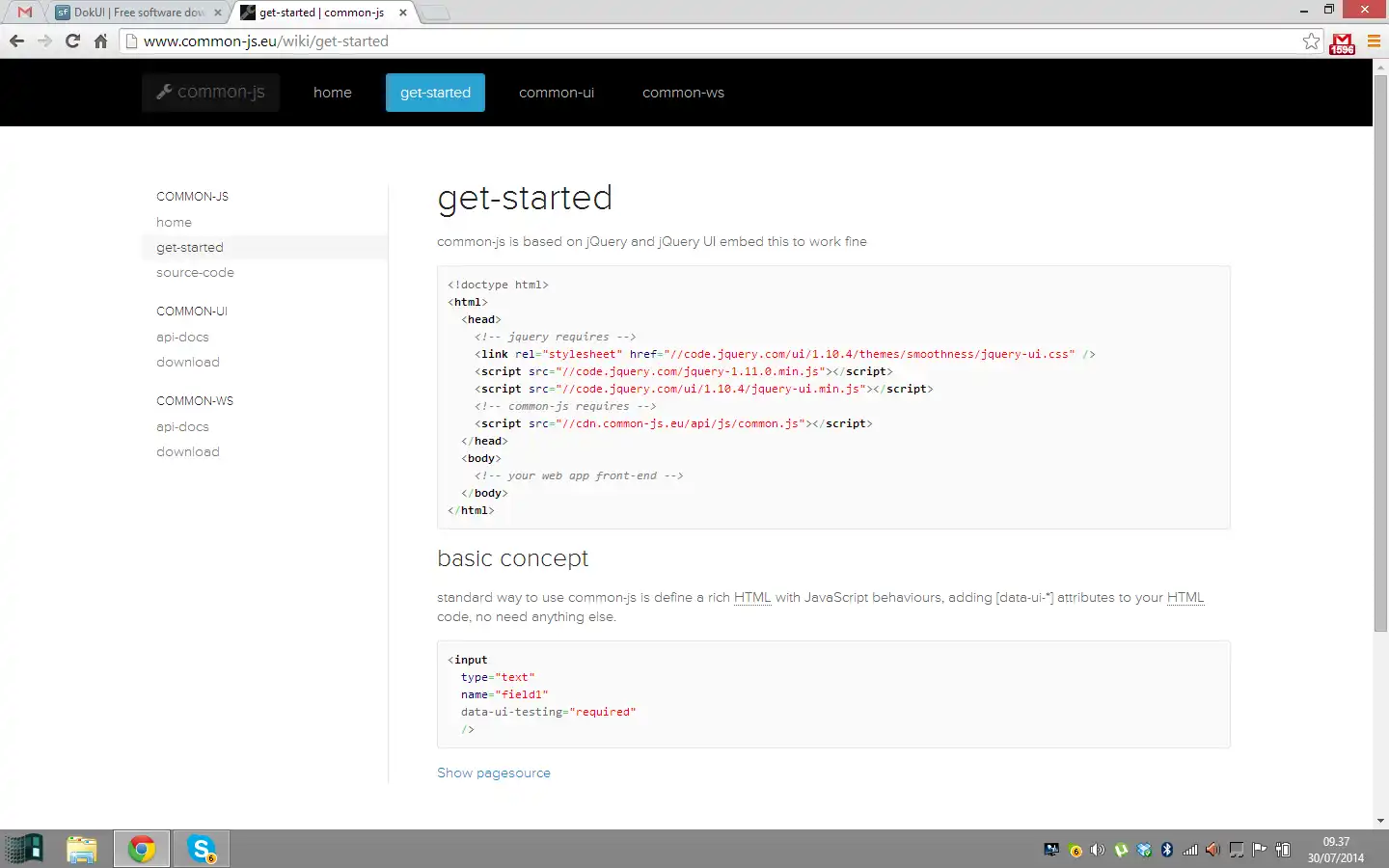
Task: Click the basic concept heading
Action: click(512, 558)
